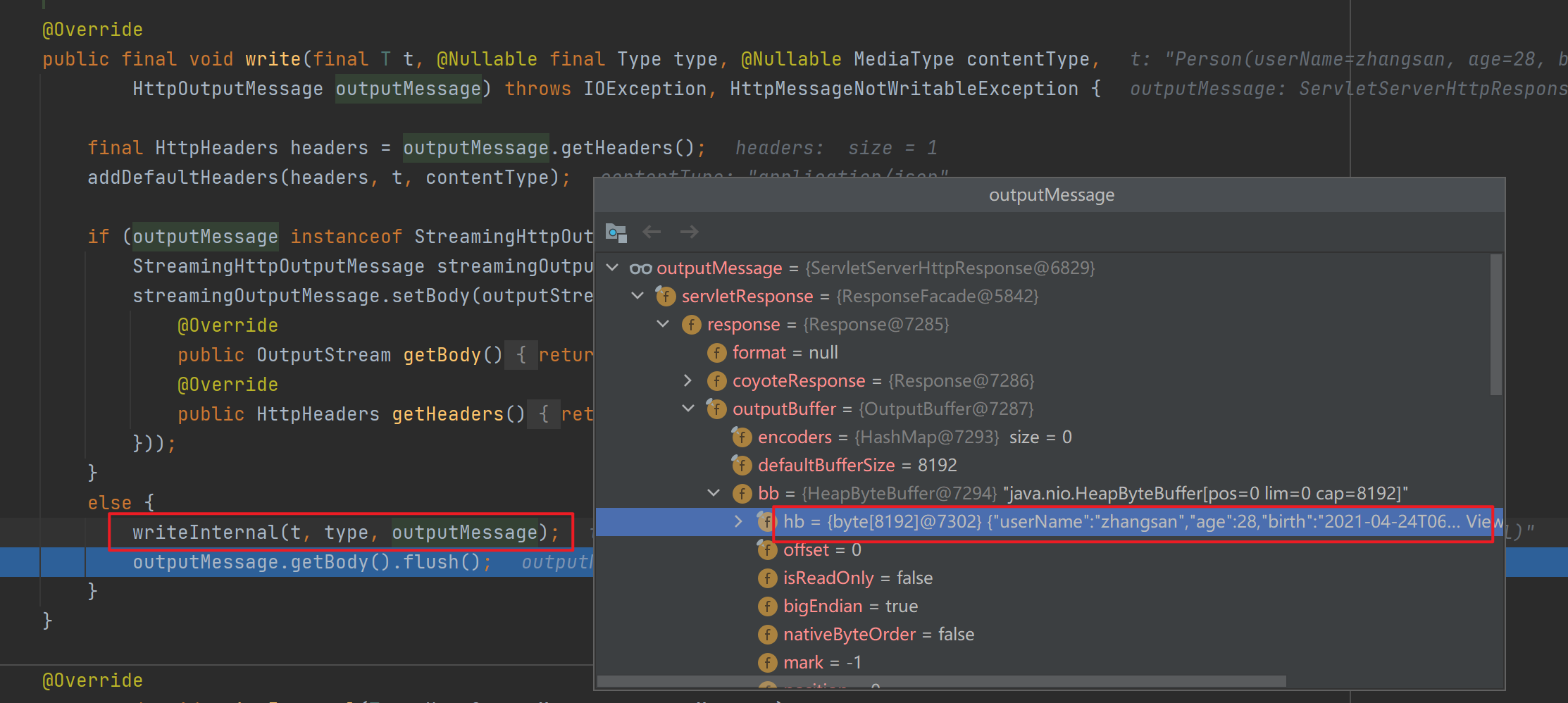The height and width of the screenshot is (703, 1568).
Task: Collapse the outputMessage root node
Action: pos(612,268)
